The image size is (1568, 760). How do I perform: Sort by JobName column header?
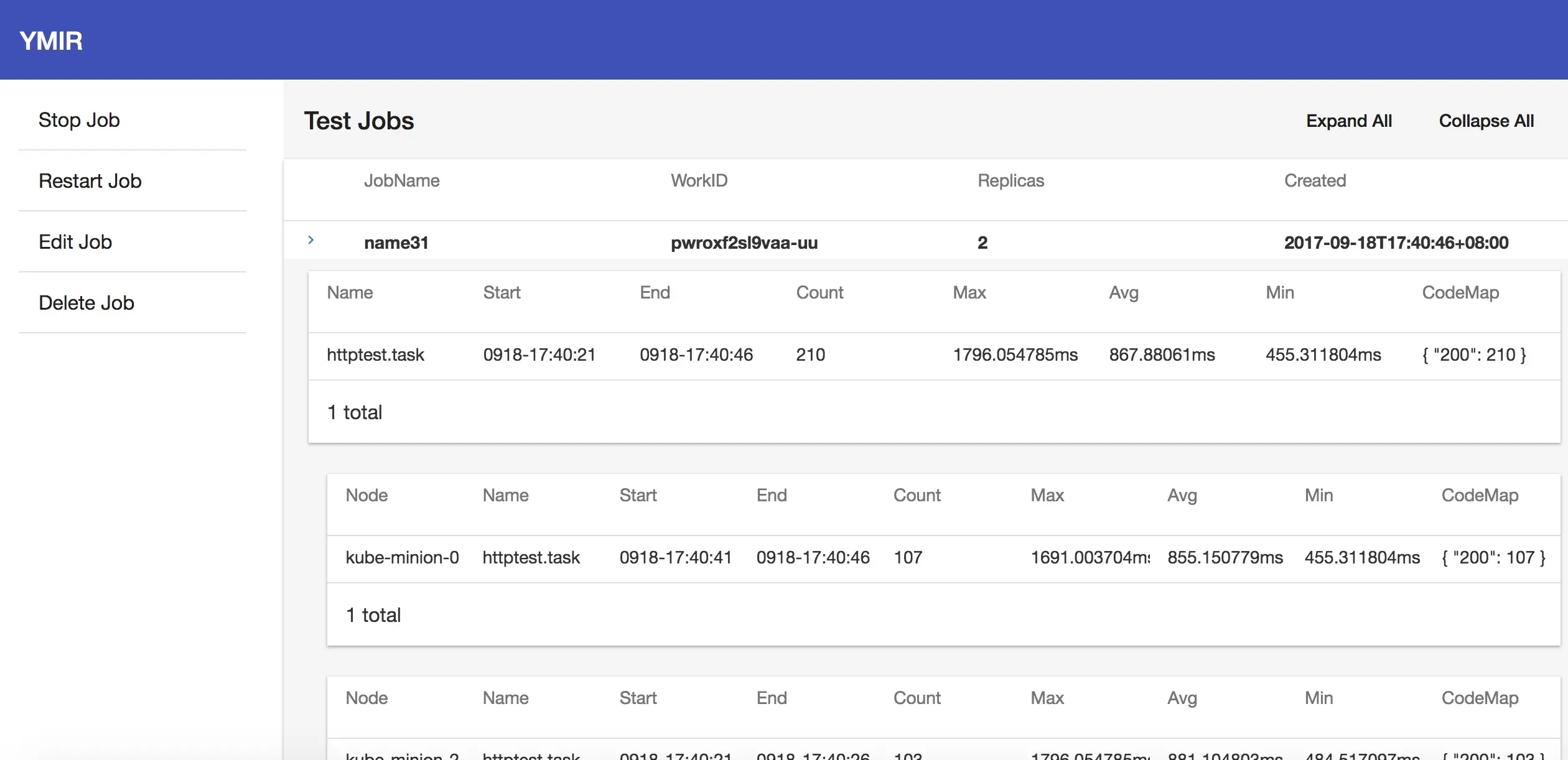401,180
